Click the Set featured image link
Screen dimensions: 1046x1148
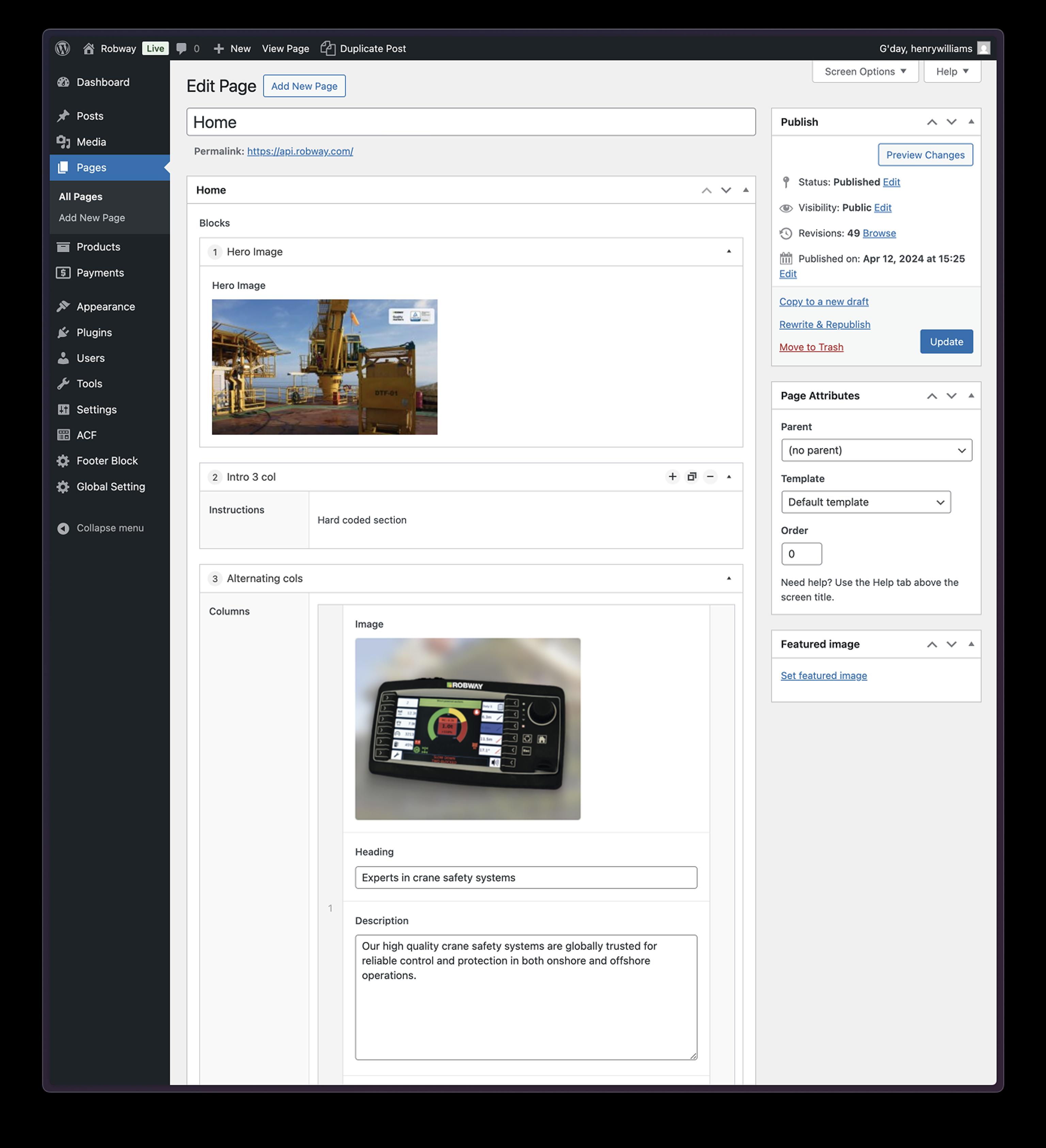[x=823, y=676]
